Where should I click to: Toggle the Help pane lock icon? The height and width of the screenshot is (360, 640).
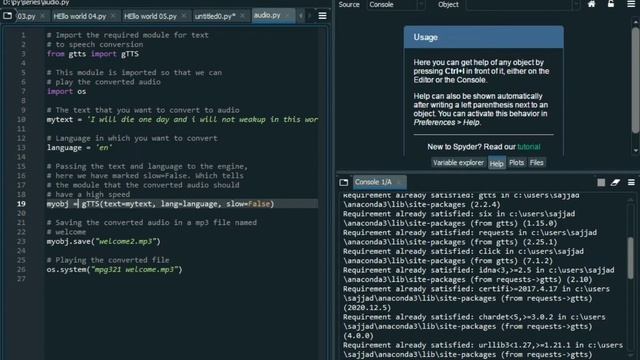click(x=611, y=4)
